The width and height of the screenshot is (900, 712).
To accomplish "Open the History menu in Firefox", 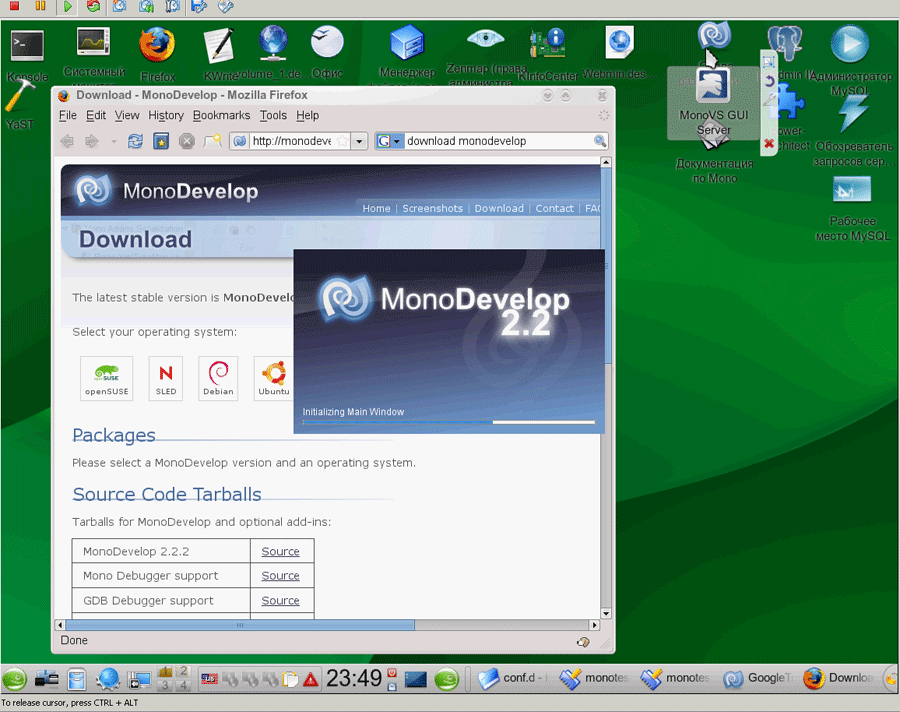I will tap(166, 115).
